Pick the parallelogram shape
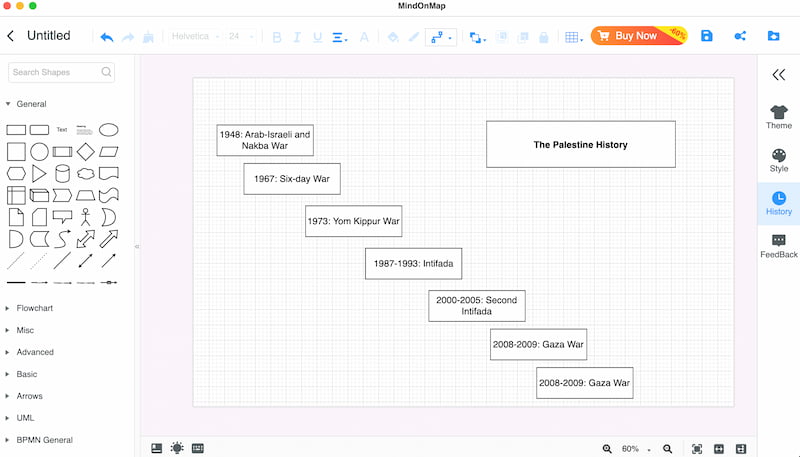This screenshot has width=800, height=457. (108, 151)
